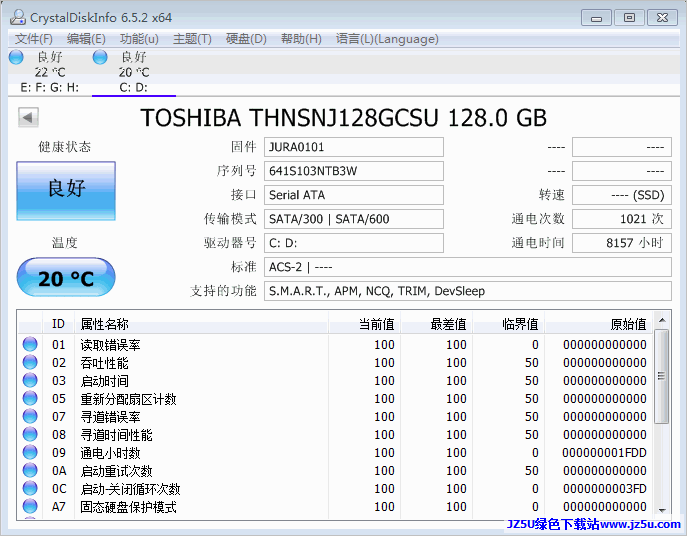
Task: Click status icon for attribute 02 吞吐性能
Action: [x=30, y=362]
